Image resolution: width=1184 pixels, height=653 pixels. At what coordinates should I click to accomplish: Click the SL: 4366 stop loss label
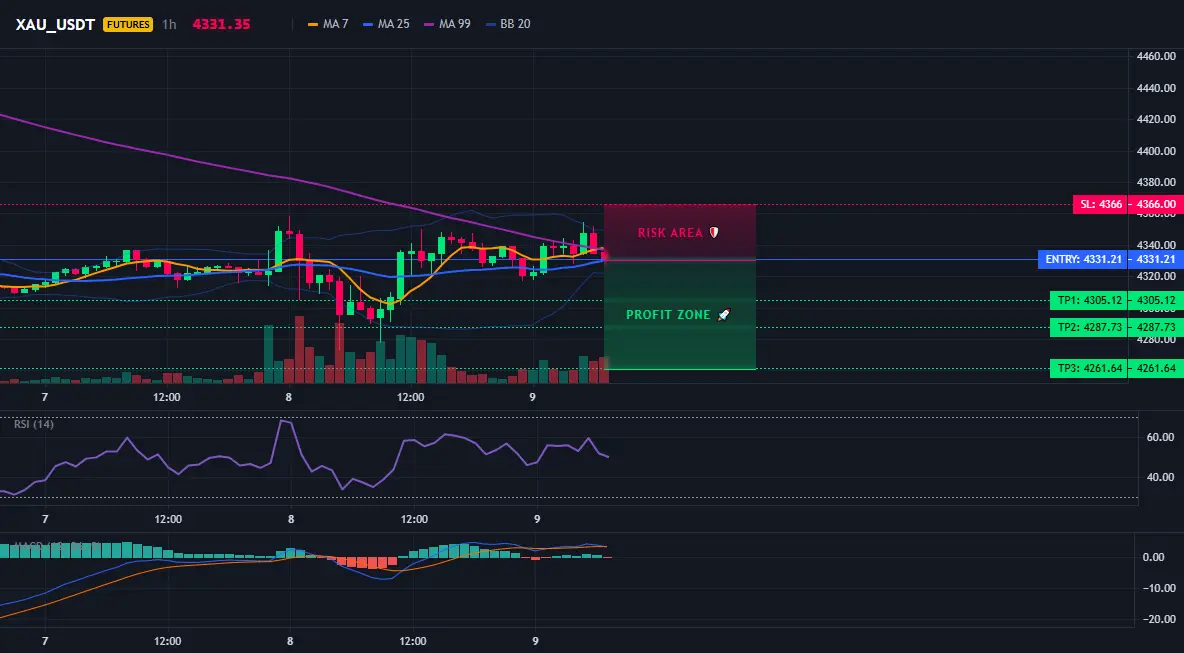(x=1100, y=204)
